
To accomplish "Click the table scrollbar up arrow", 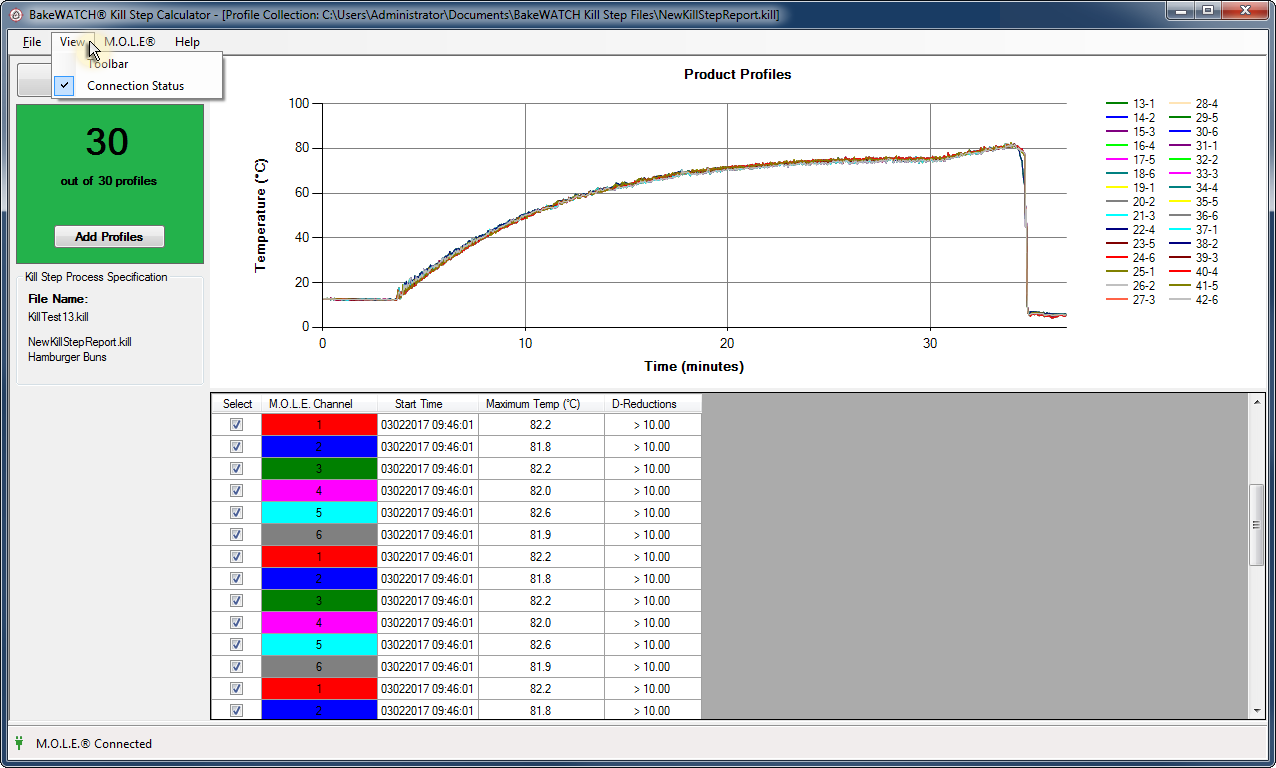I will pos(1257,401).
